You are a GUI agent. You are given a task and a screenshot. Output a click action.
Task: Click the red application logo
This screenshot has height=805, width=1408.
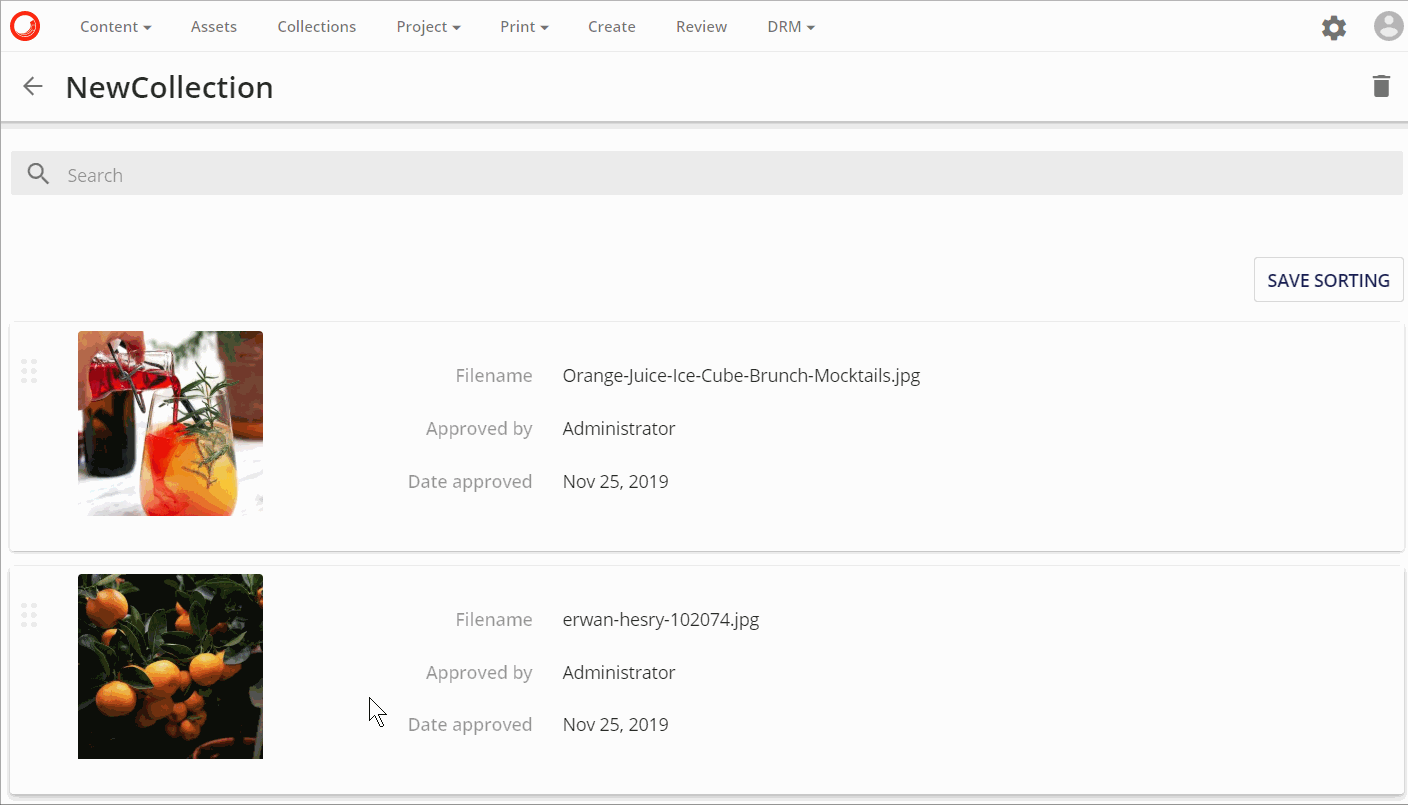24,26
